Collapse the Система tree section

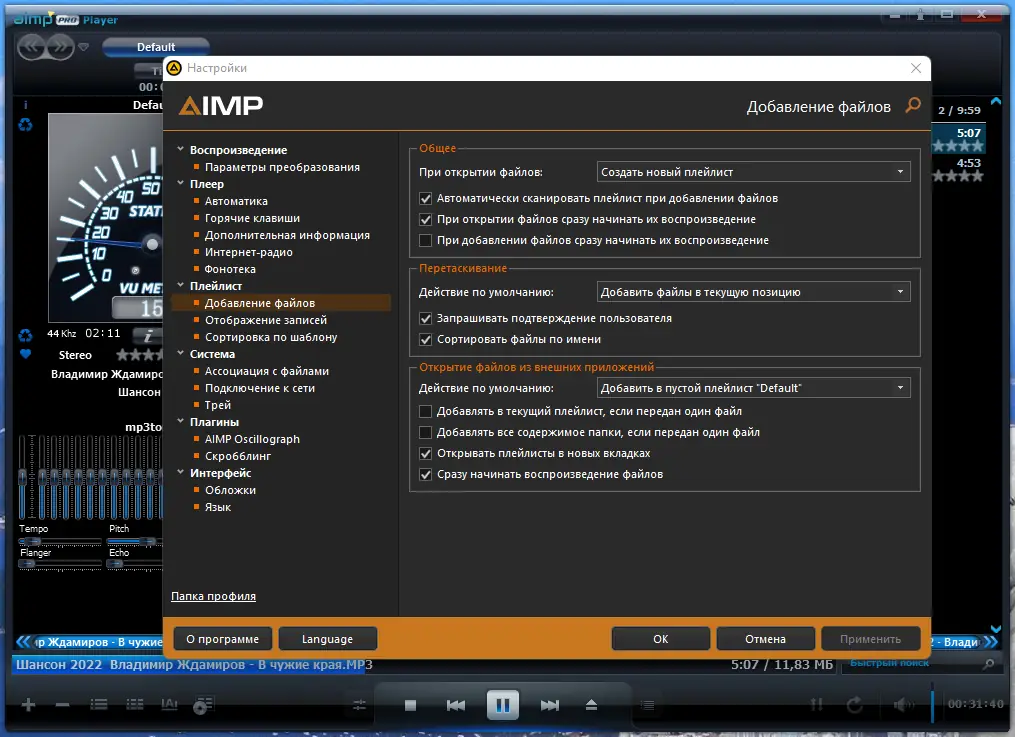[181, 353]
